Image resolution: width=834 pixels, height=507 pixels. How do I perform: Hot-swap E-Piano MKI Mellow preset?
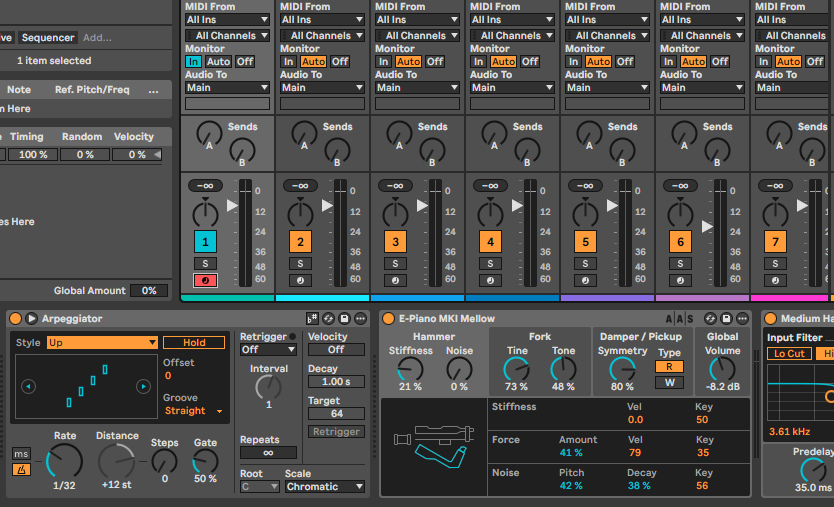point(710,319)
